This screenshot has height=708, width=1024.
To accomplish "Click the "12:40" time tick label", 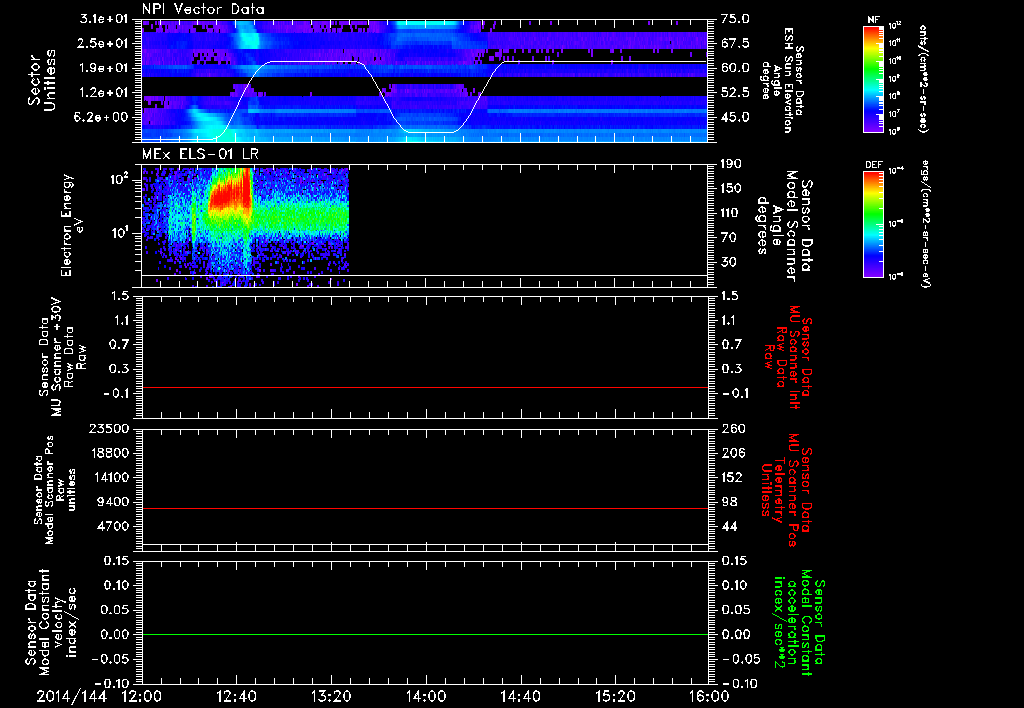I will (x=236, y=696).
